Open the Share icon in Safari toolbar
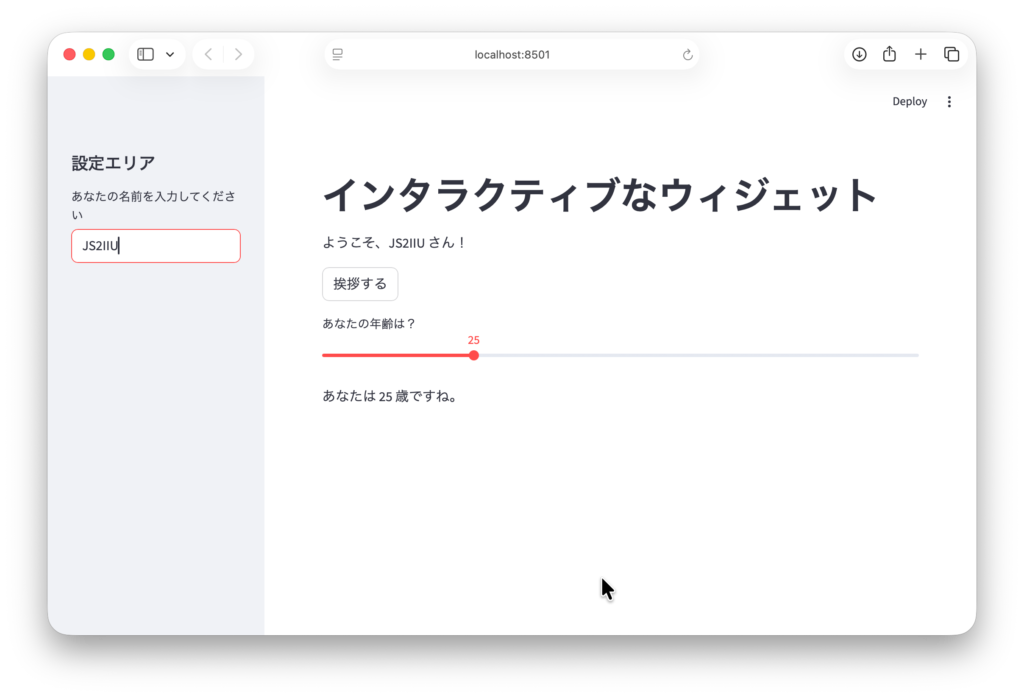This screenshot has width=1024, height=698. pos(889,54)
